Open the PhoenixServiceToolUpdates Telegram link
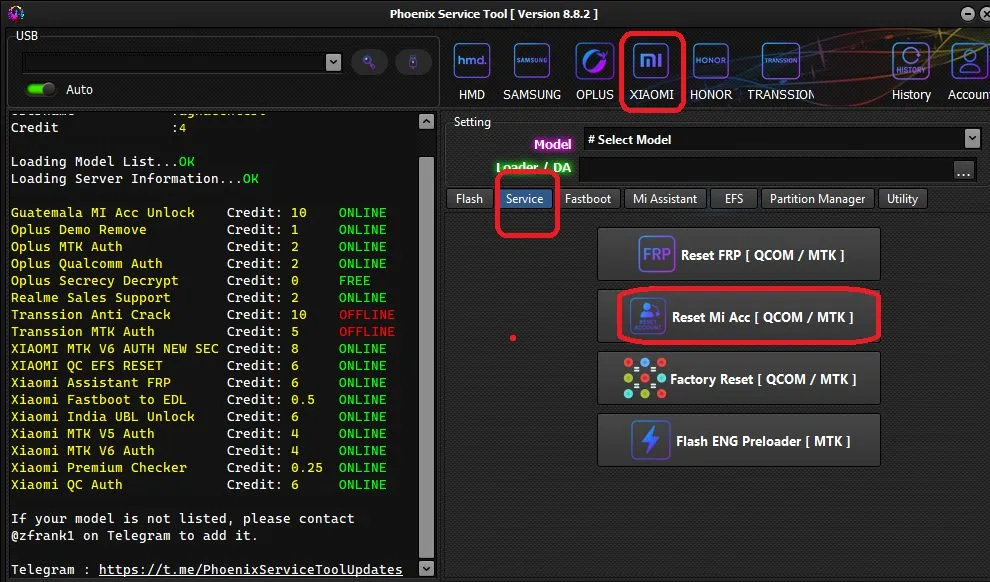 click(x=251, y=569)
